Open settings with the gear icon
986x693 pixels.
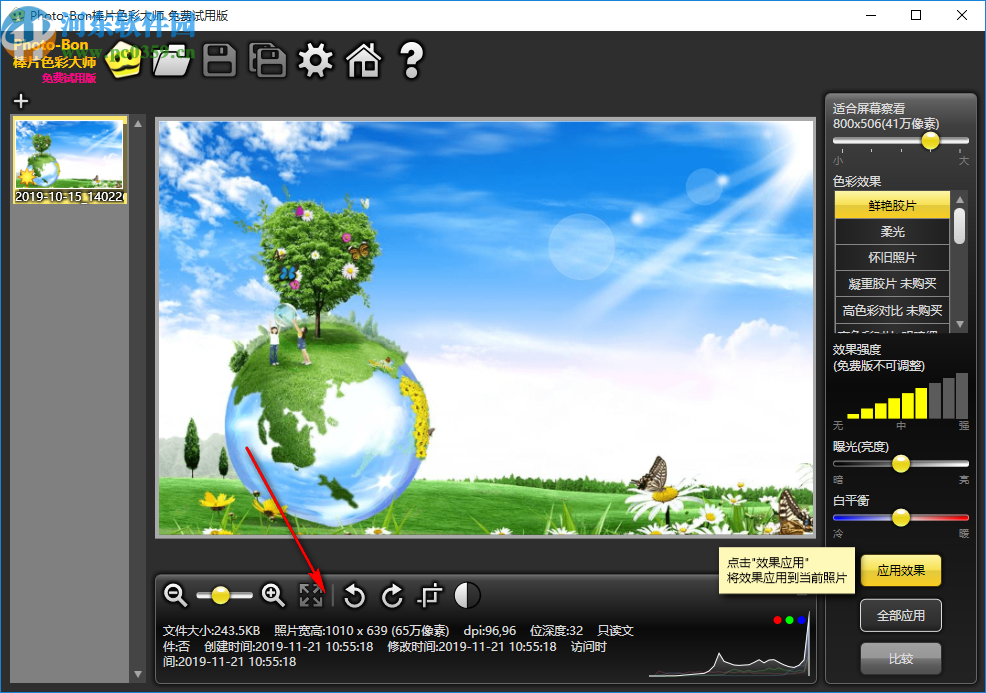315,60
